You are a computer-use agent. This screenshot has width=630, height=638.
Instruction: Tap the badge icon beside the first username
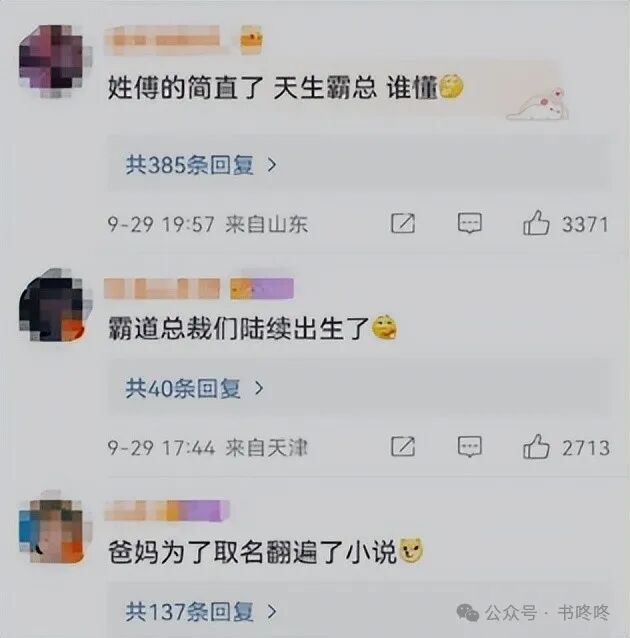tap(251, 40)
